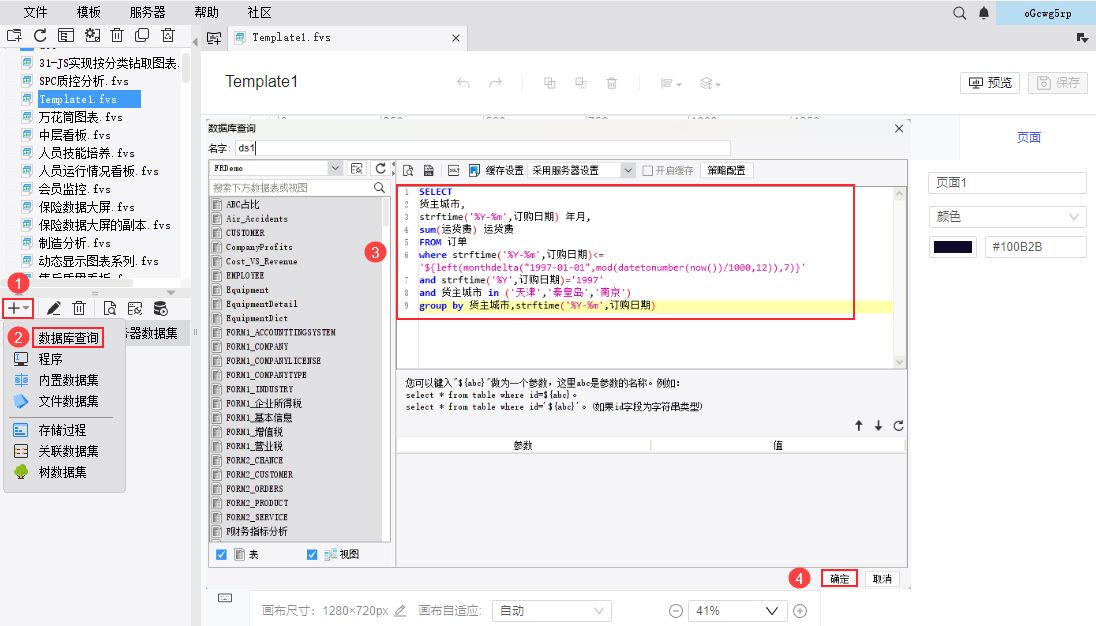Toggle the 开启缓存 checkbox
Viewport: 1096px width, 626px height.
point(647,170)
